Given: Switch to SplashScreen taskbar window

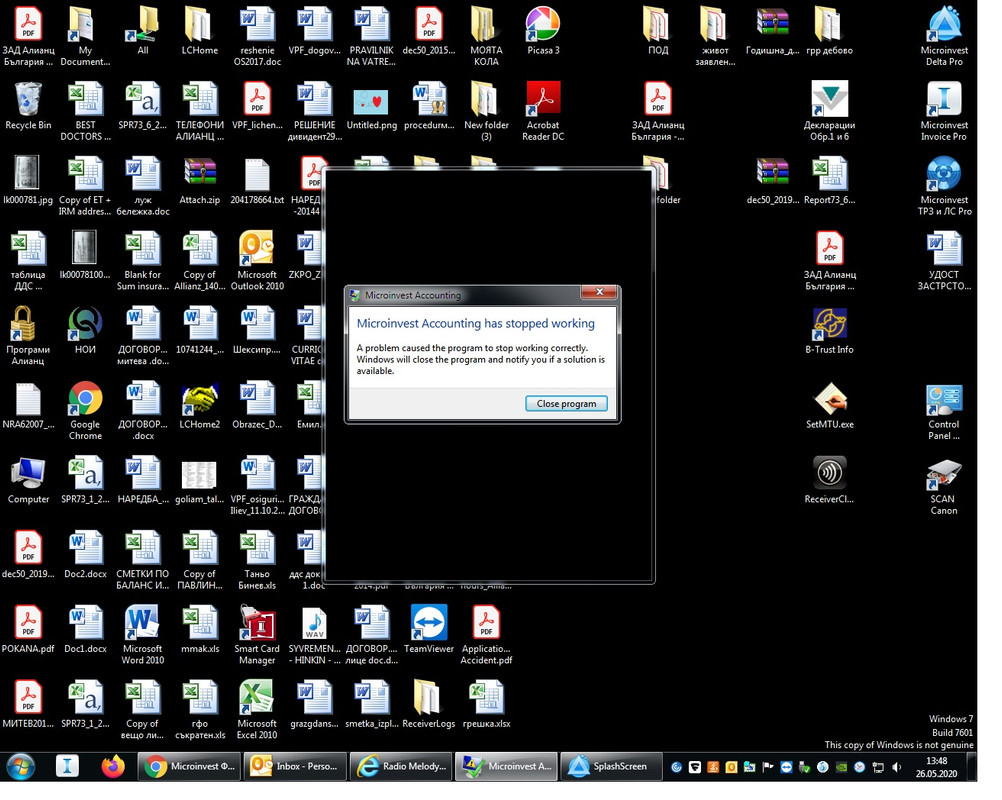Looking at the screenshot, I should (x=611, y=766).
